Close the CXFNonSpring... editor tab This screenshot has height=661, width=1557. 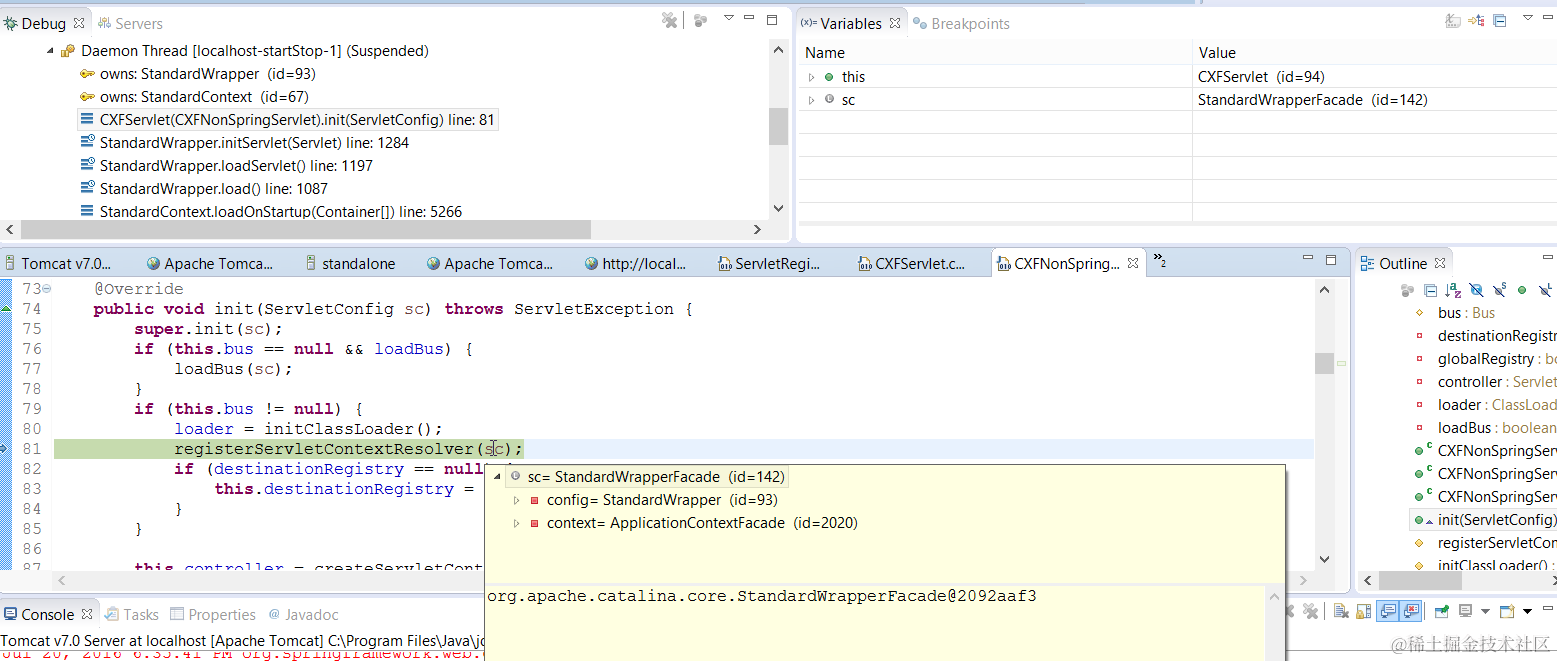click(x=1133, y=264)
